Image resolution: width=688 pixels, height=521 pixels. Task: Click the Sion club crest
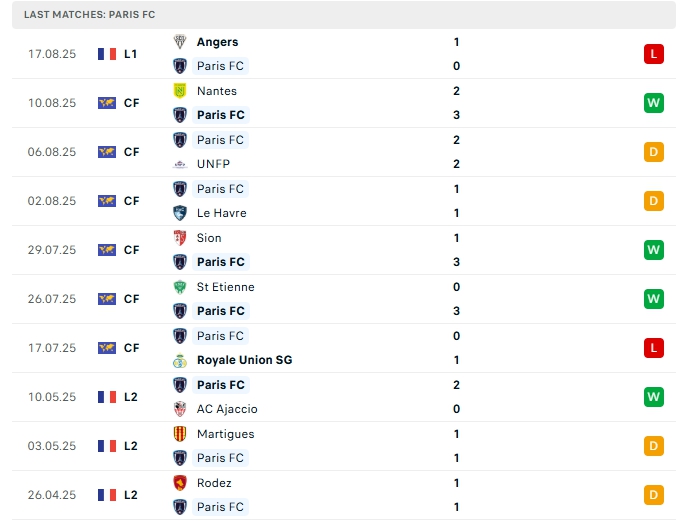[180, 238]
